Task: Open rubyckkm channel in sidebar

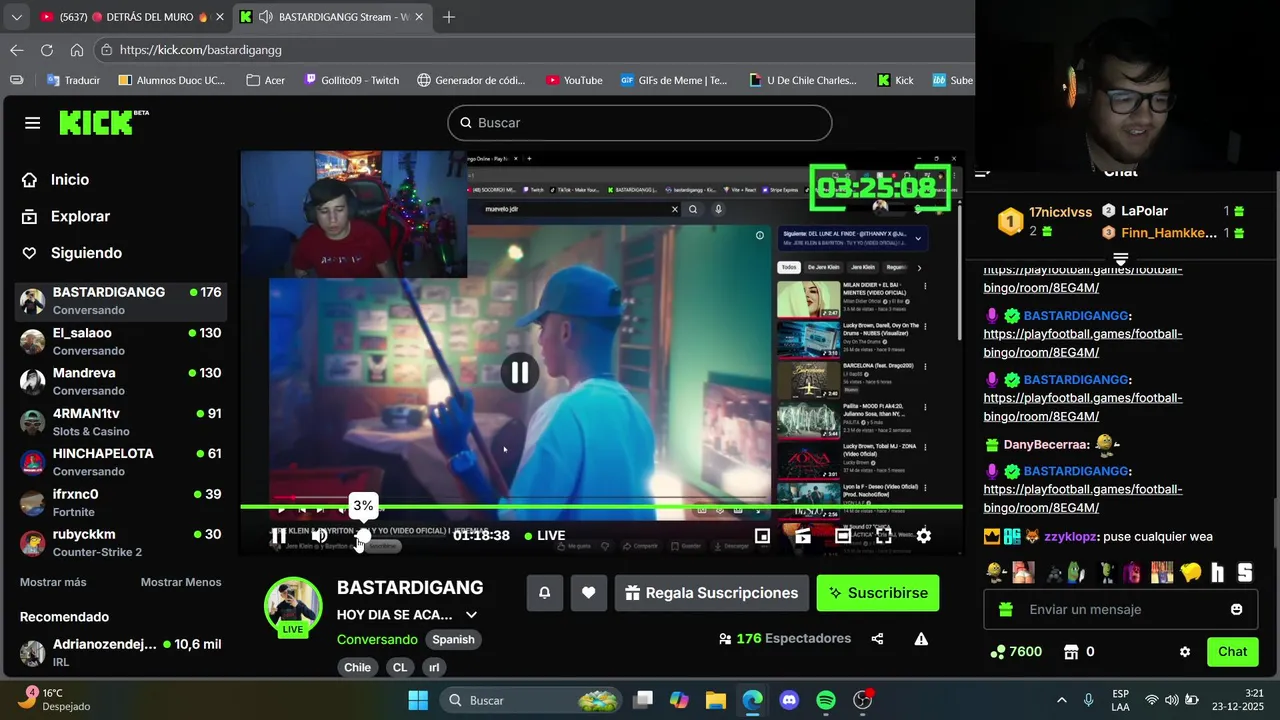Action: point(121,543)
